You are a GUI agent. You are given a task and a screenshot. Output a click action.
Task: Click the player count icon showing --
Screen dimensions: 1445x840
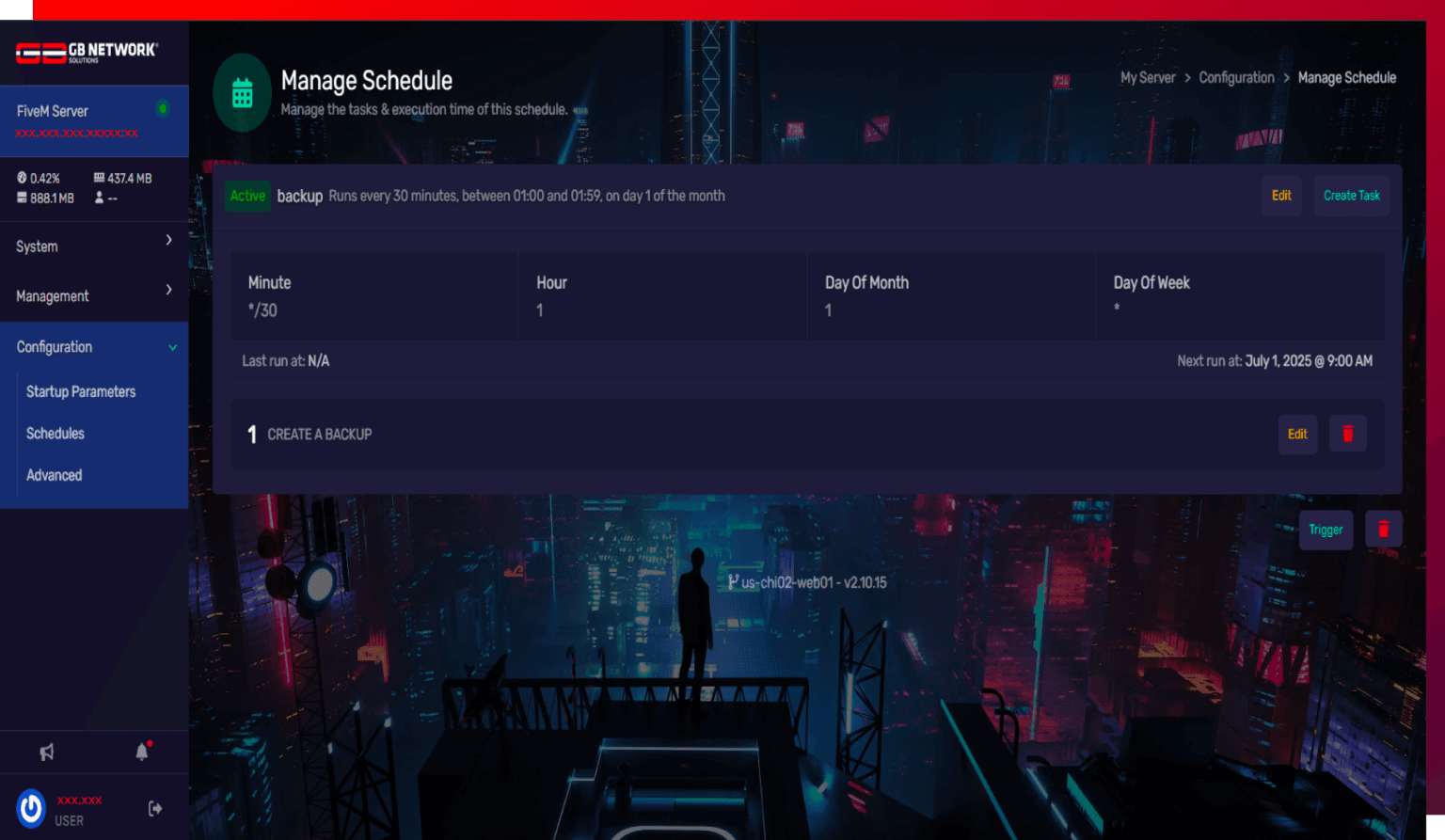(x=99, y=198)
